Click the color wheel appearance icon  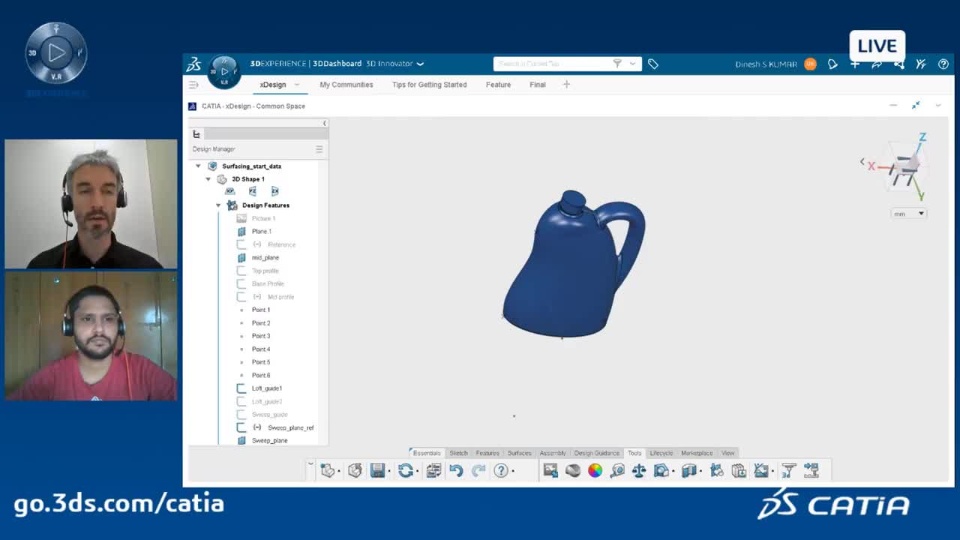point(595,470)
